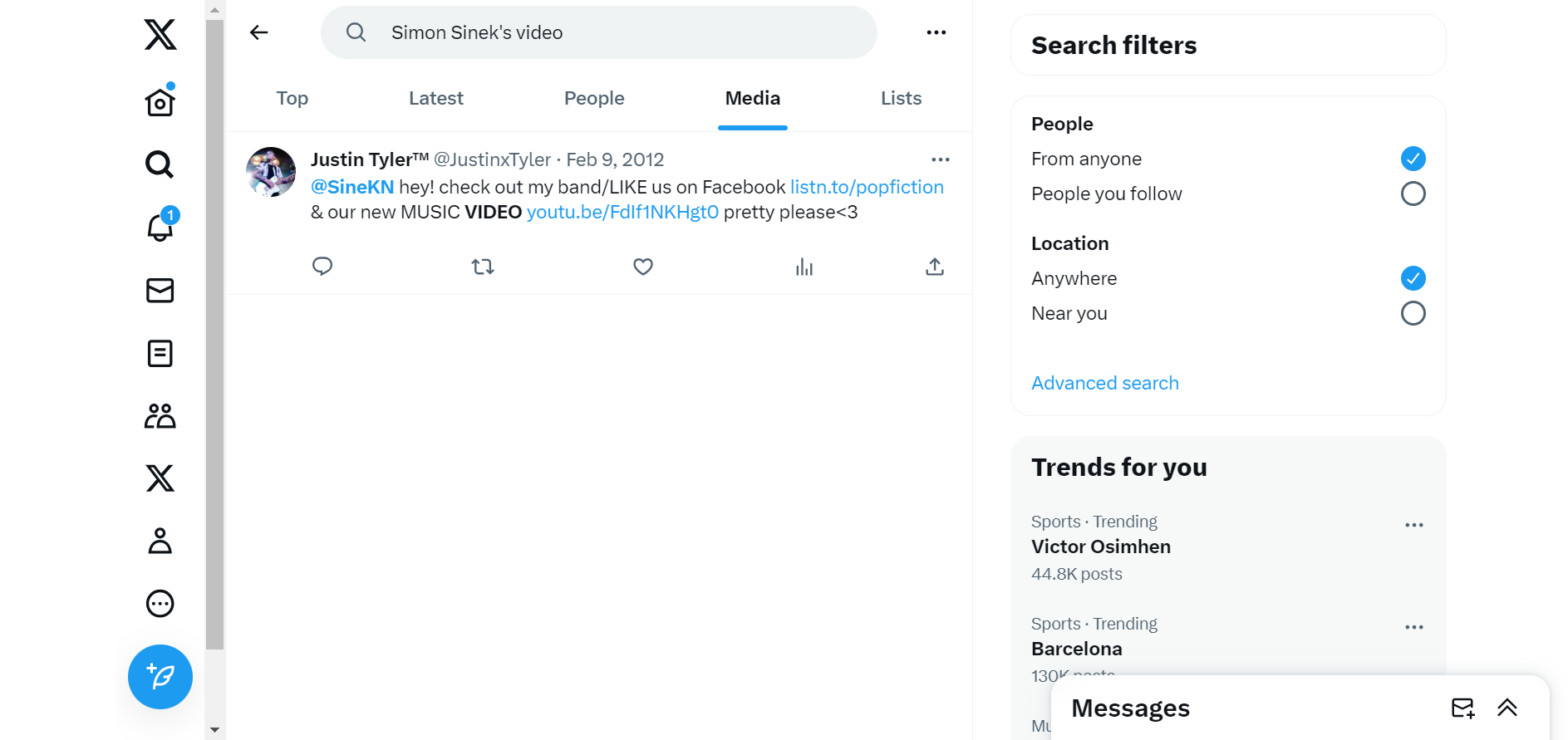The image size is (1568, 740).
Task: Like Justin Tyler's tweet
Action: [642, 266]
